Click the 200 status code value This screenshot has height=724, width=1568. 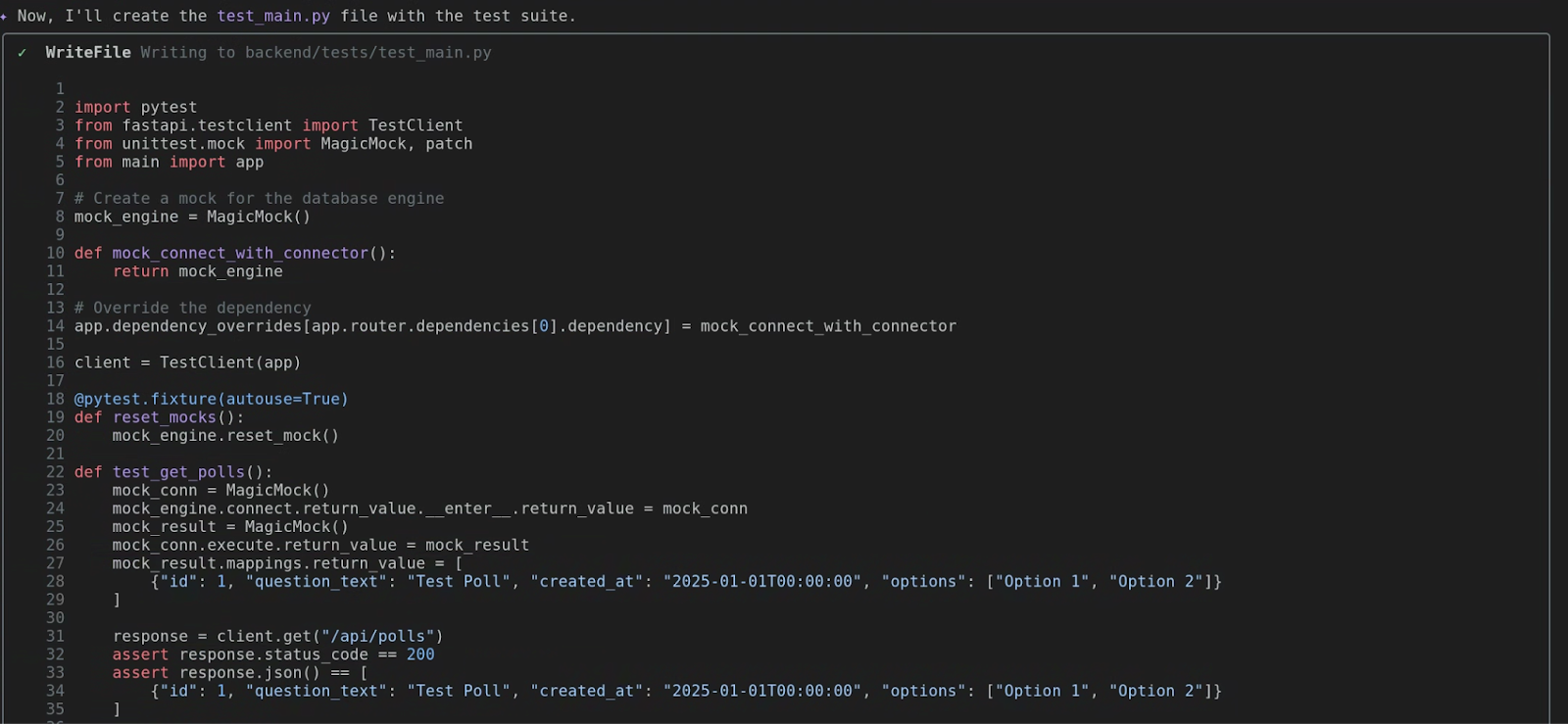(x=420, y=654)
